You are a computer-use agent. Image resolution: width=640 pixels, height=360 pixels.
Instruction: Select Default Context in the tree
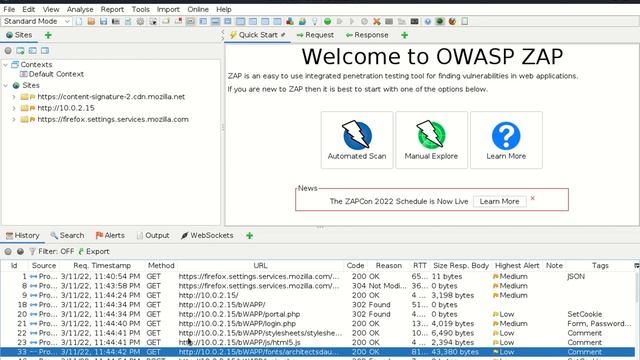tap(56, 74)
